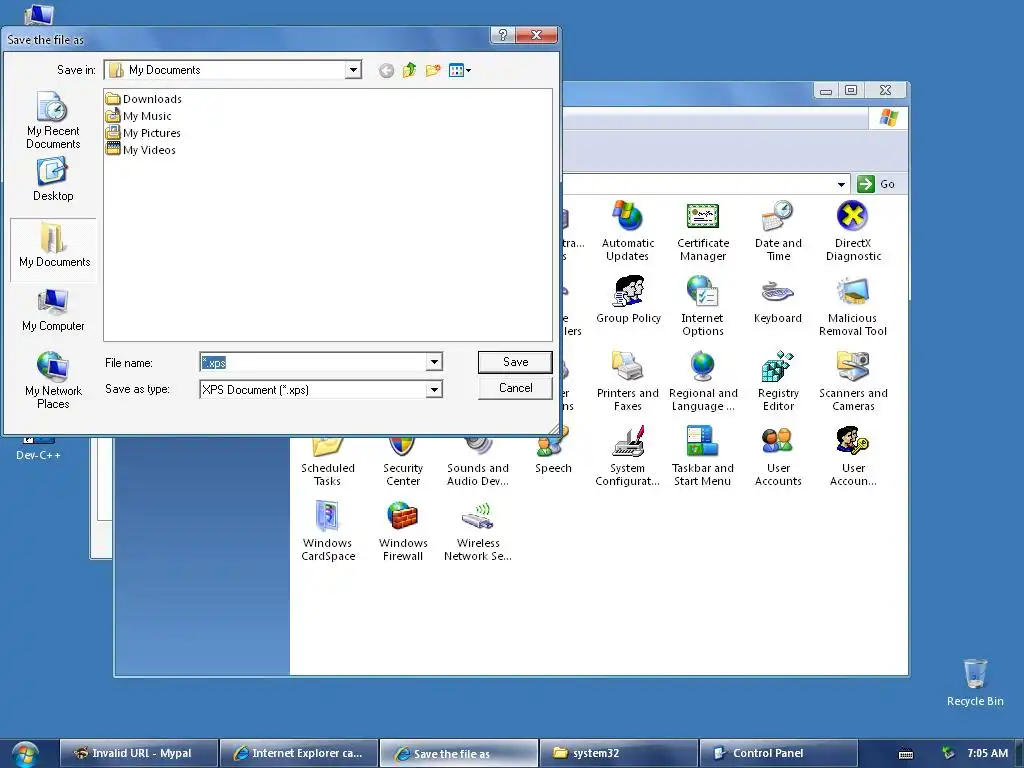Click the help question mark button
1024x768 pixels.
(502, 35)
